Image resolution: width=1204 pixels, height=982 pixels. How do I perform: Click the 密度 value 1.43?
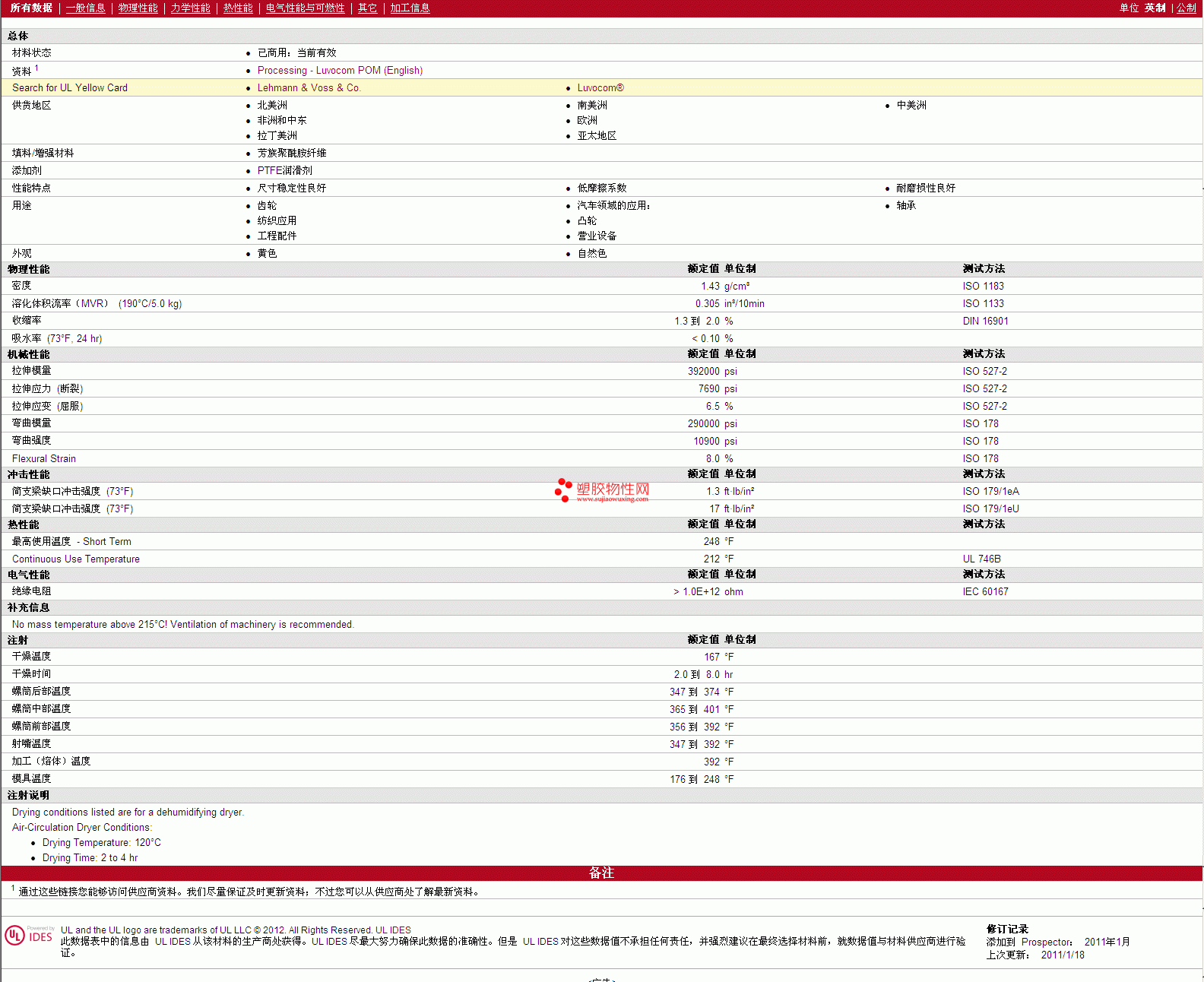tap(710, 286)
